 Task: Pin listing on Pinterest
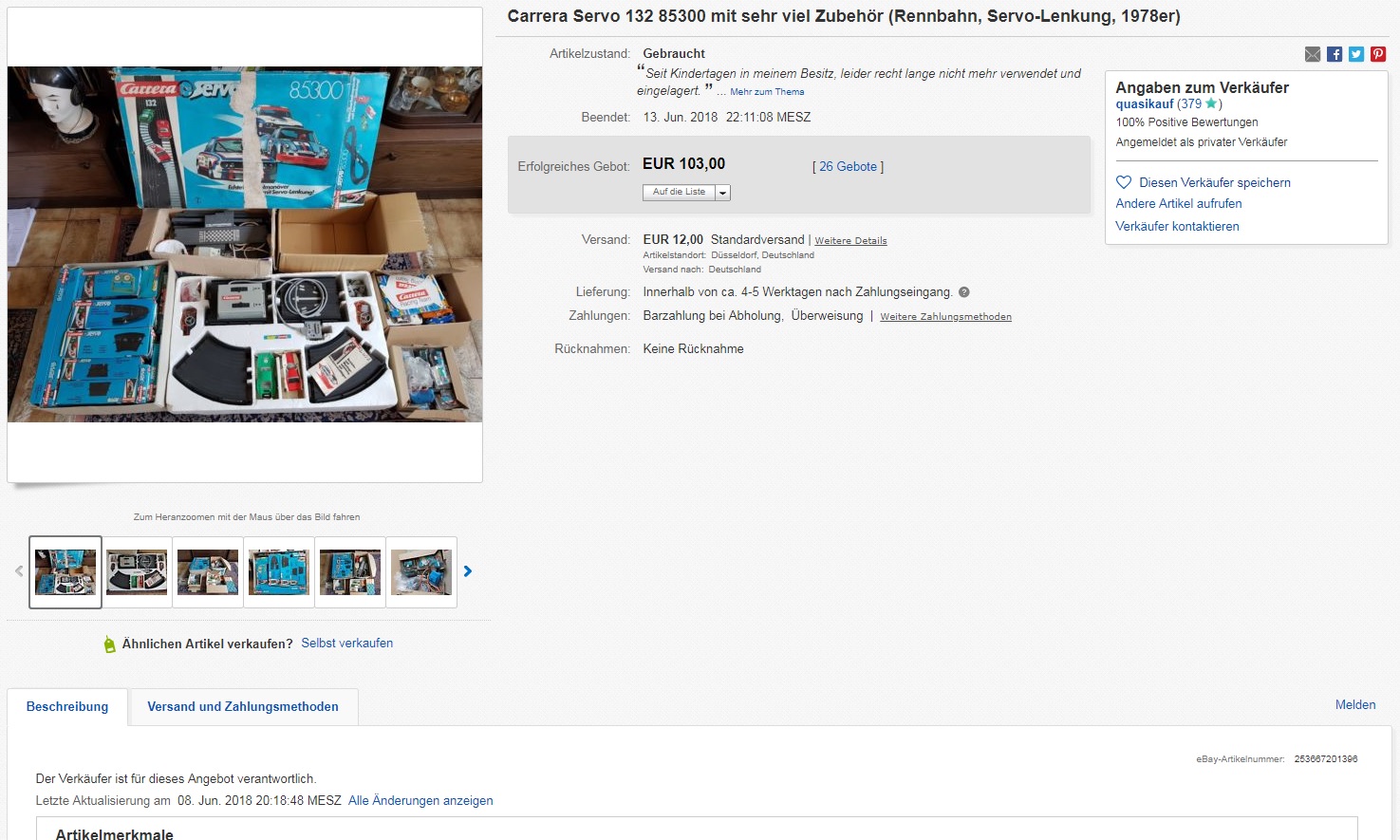[x=1378, y=54]
